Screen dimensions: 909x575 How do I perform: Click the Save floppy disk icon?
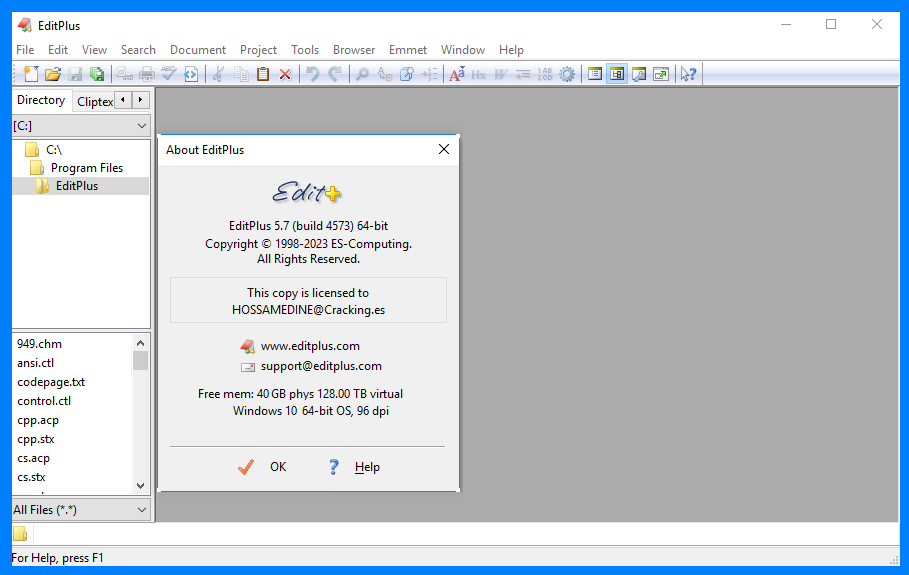click(x=75, y=74)
